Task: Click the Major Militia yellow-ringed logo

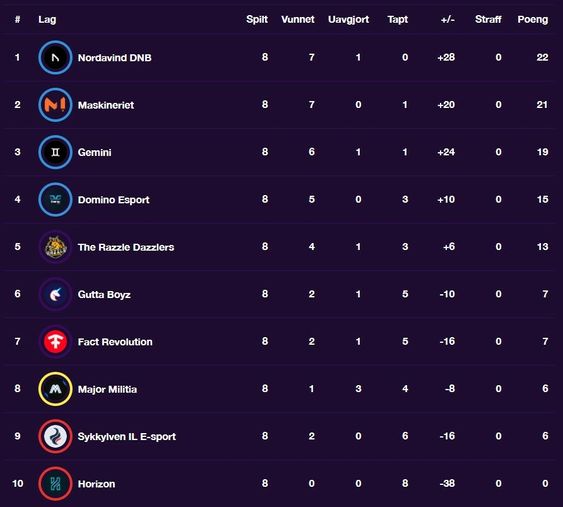Action: tap(55, 389)
